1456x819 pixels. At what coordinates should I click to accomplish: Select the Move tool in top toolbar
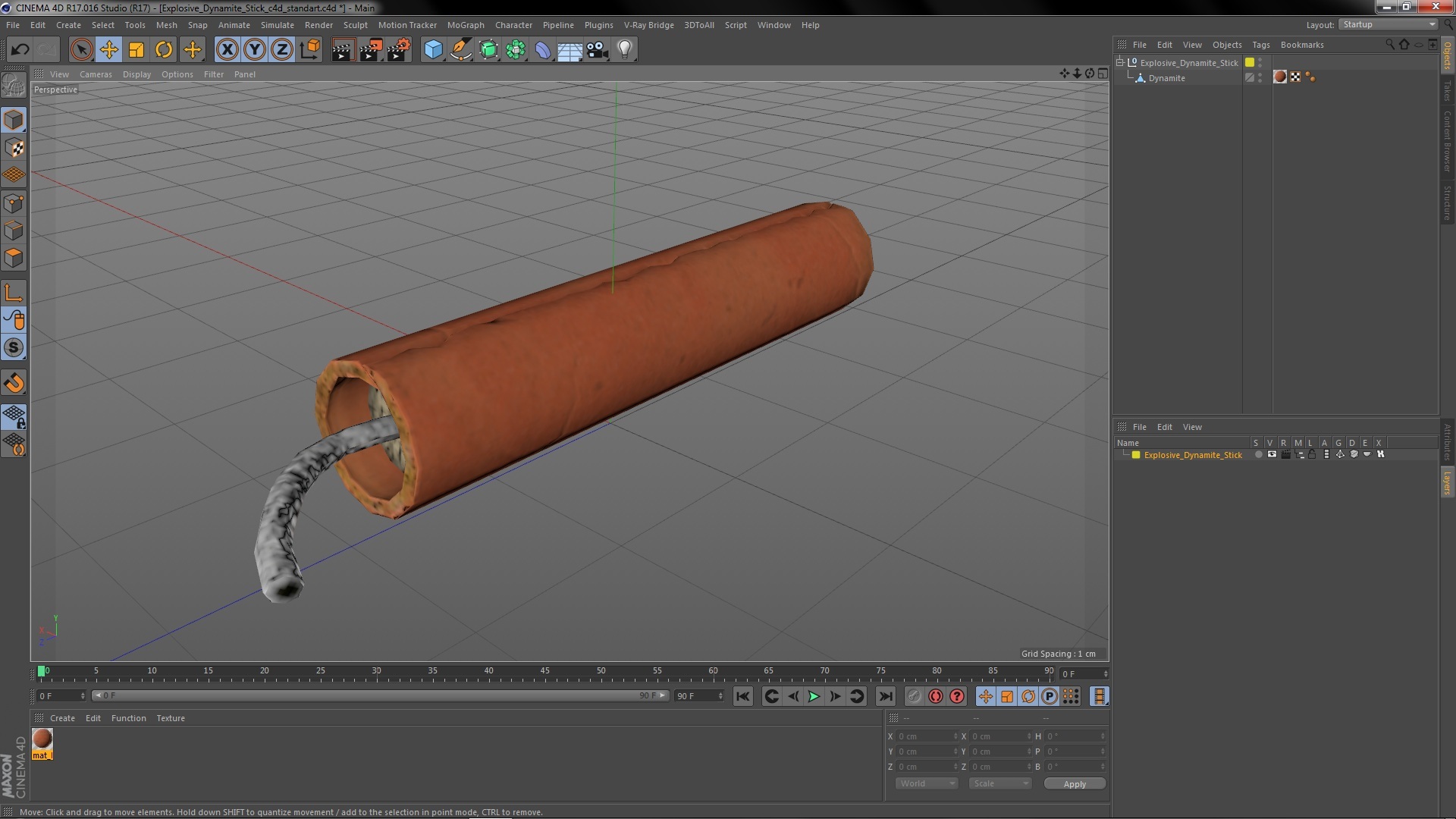pos(108,50)
